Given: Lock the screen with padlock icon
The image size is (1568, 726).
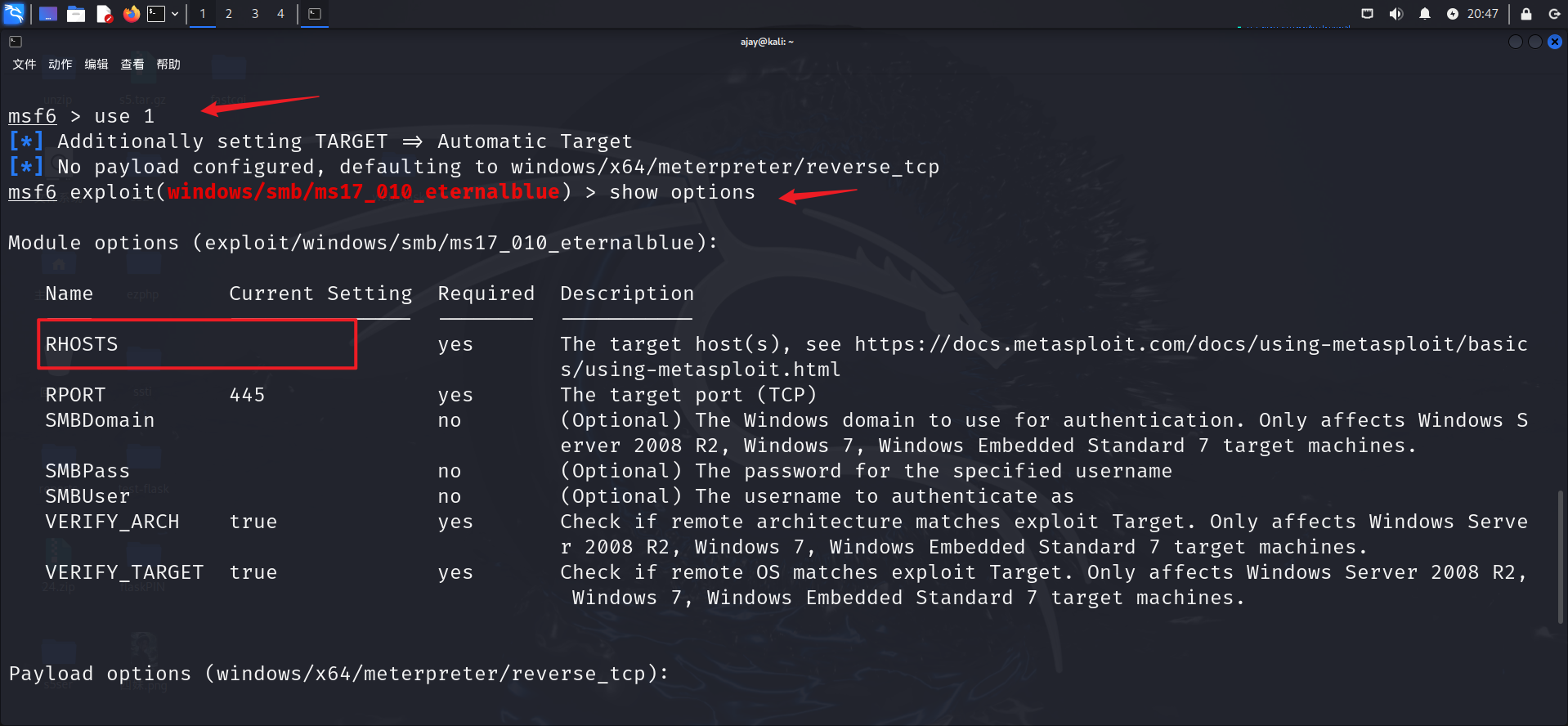Looking at the screenshot, I should tap(1525, 14).
